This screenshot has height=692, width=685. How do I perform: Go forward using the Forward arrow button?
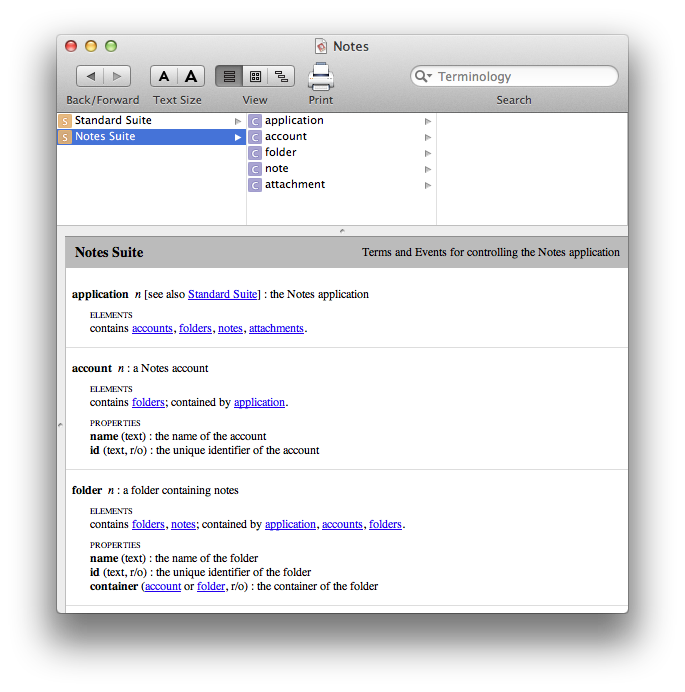pos(117,76)
